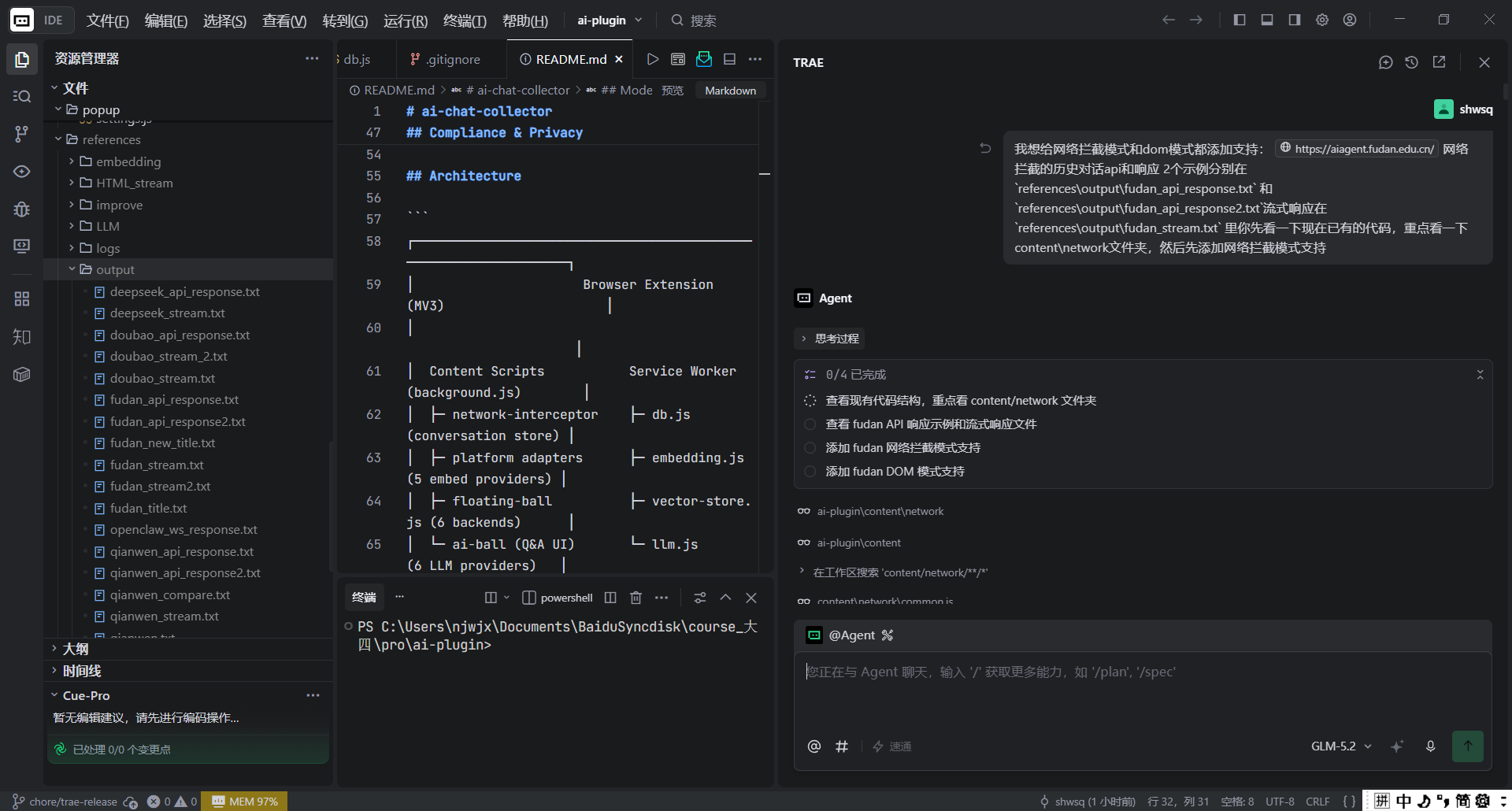Viewport: 1512px width, 811px height.
Task: Open settings gear in title bar
Action: [x=1322, y=20]
